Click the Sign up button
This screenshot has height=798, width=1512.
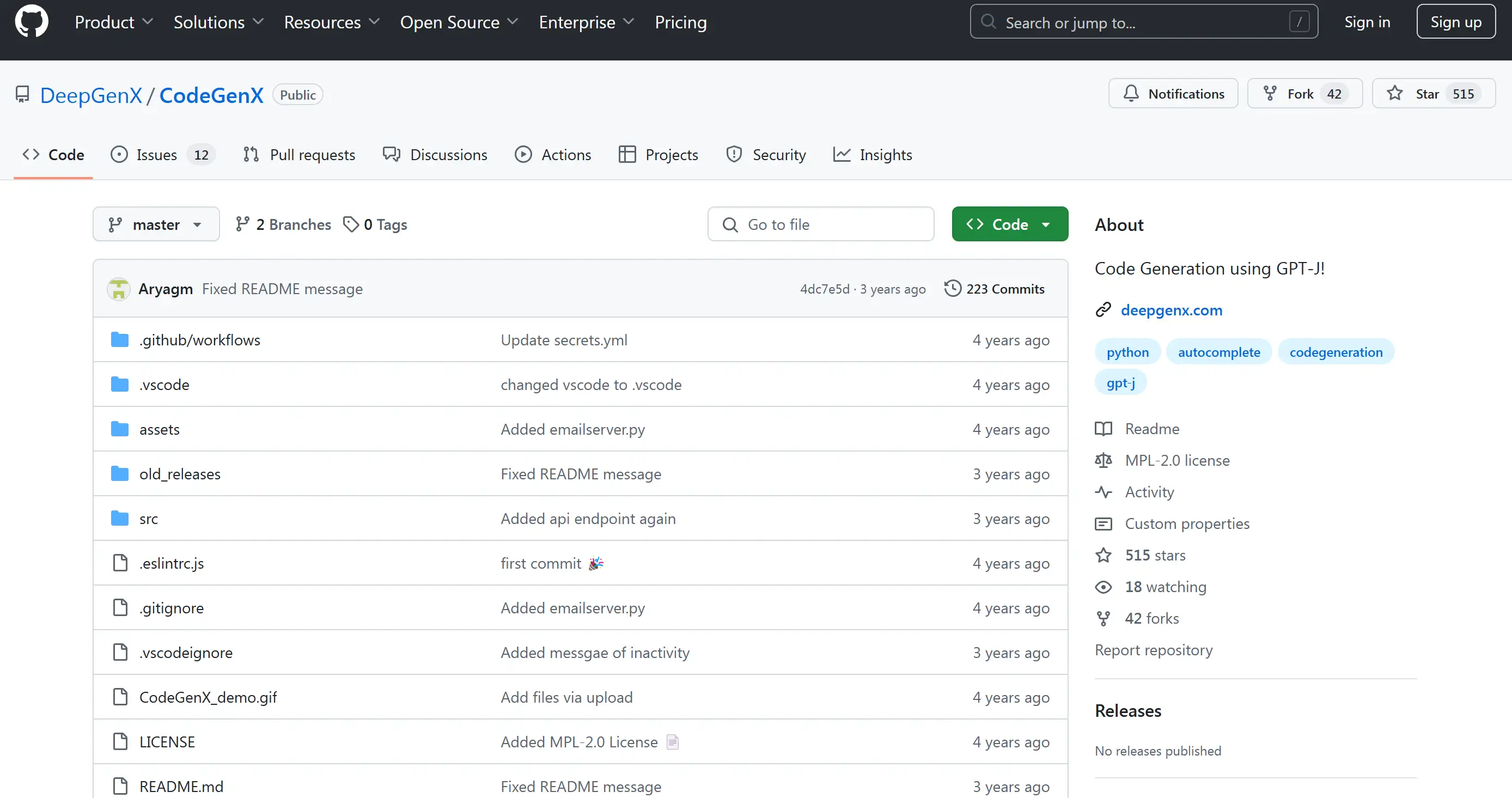1456,22
